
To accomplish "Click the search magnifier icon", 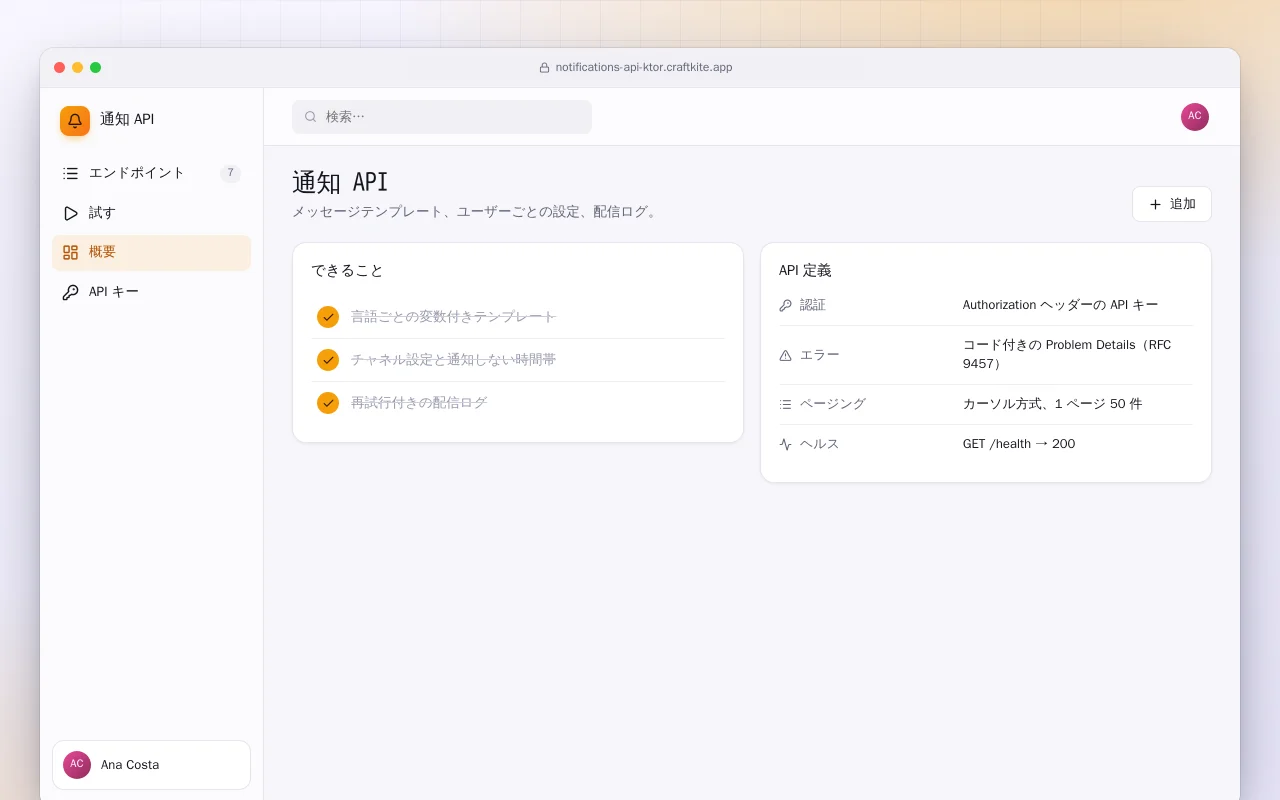I will click(310, 117).
